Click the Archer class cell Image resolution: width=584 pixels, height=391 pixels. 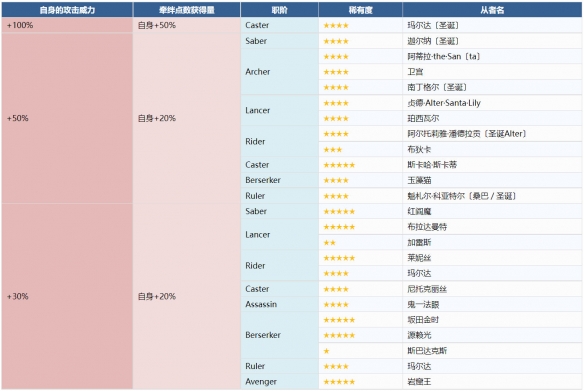tap(279, 72)
